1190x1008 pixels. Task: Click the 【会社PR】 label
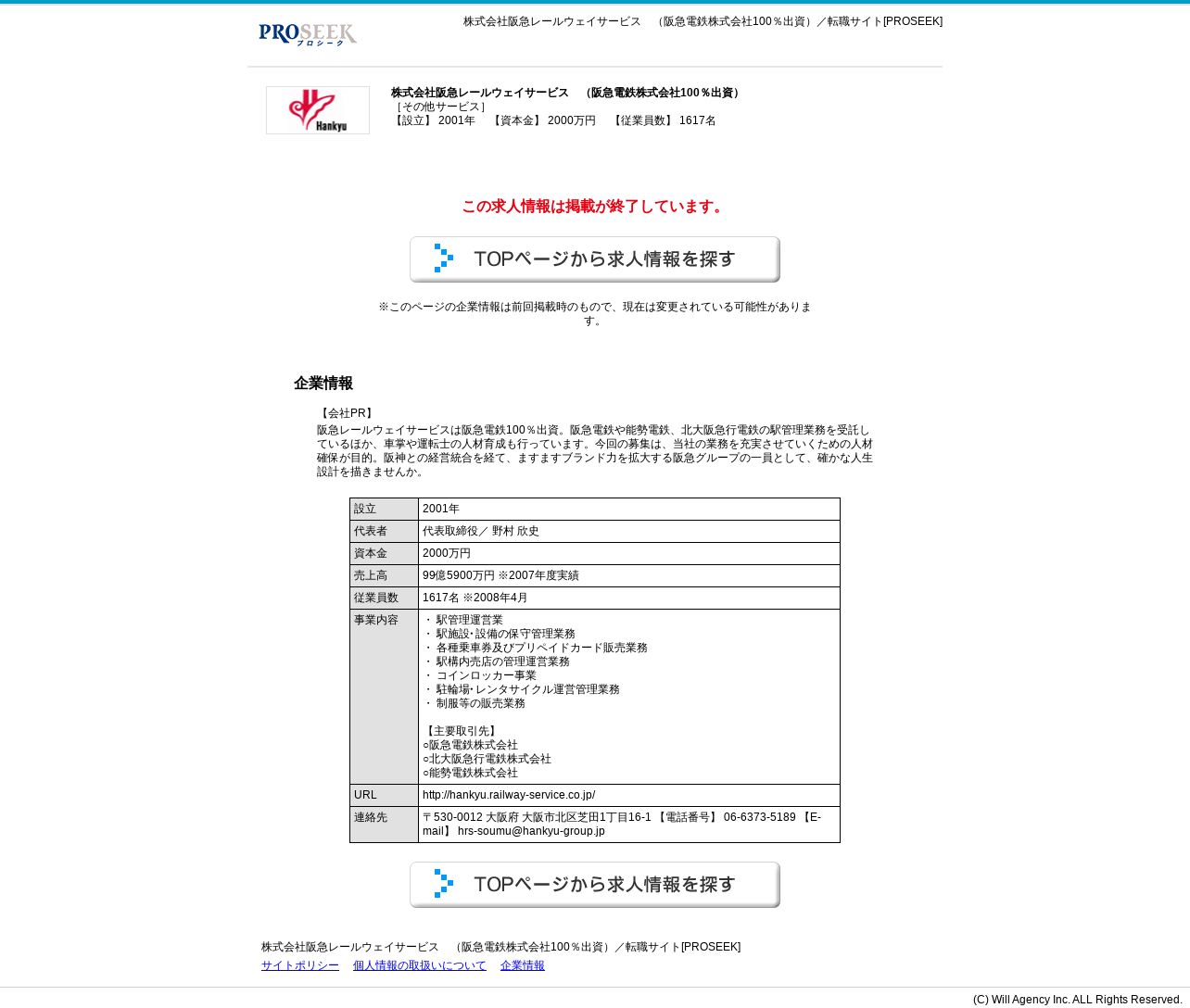tap(347, 413)
